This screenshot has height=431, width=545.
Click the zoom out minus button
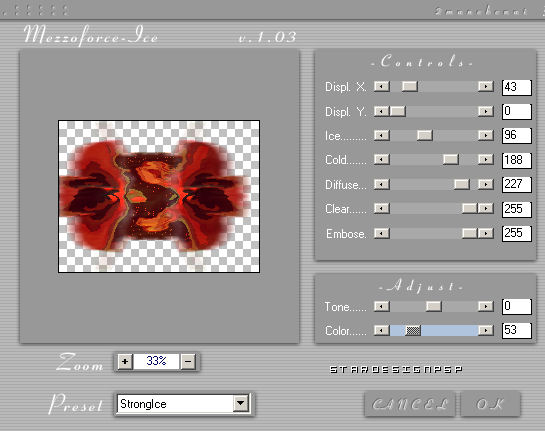188,362
